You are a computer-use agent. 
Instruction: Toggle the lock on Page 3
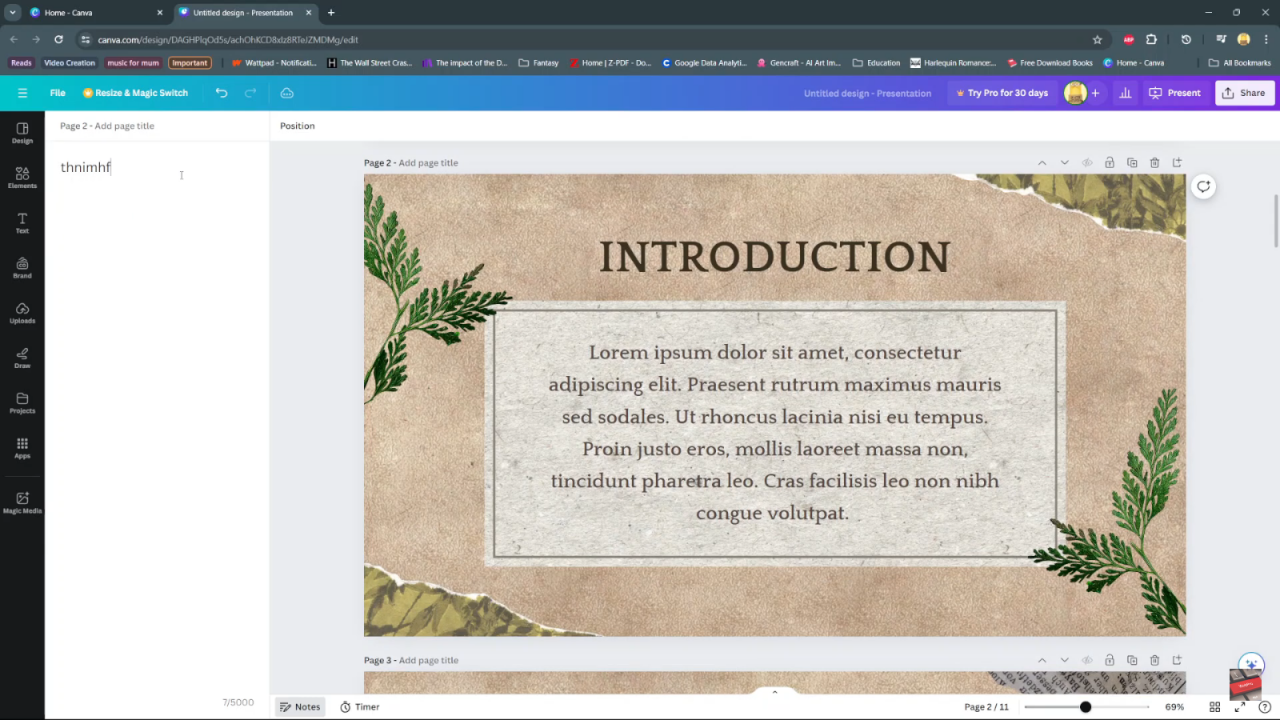point(1109,660)
